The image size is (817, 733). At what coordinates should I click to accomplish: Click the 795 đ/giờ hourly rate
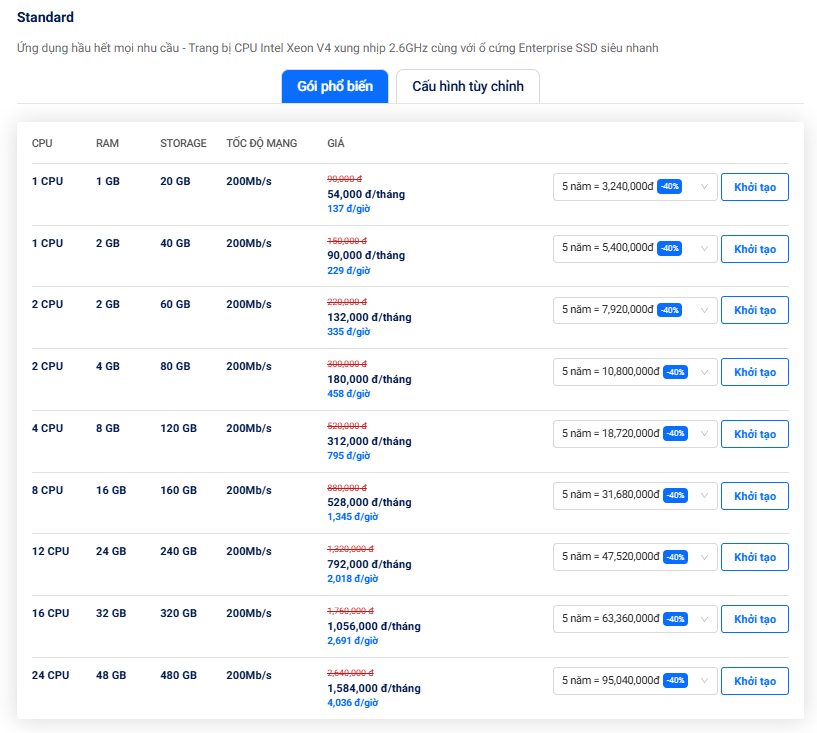349,456
